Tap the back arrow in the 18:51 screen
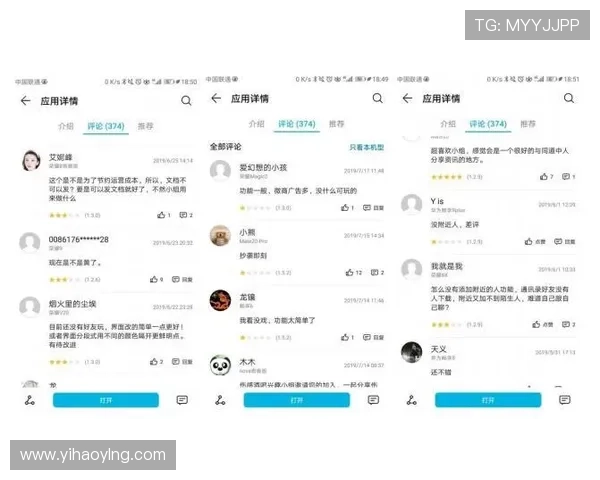 click(408, 98)
